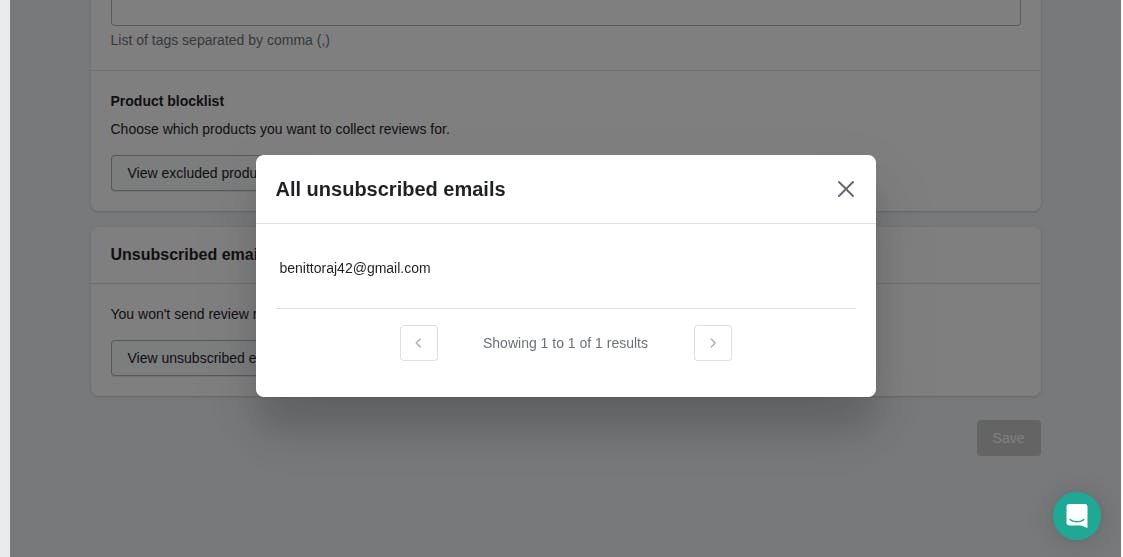Open the chat support widget
Viewport: 1123px width, 557px height.
coord(1076,516)
